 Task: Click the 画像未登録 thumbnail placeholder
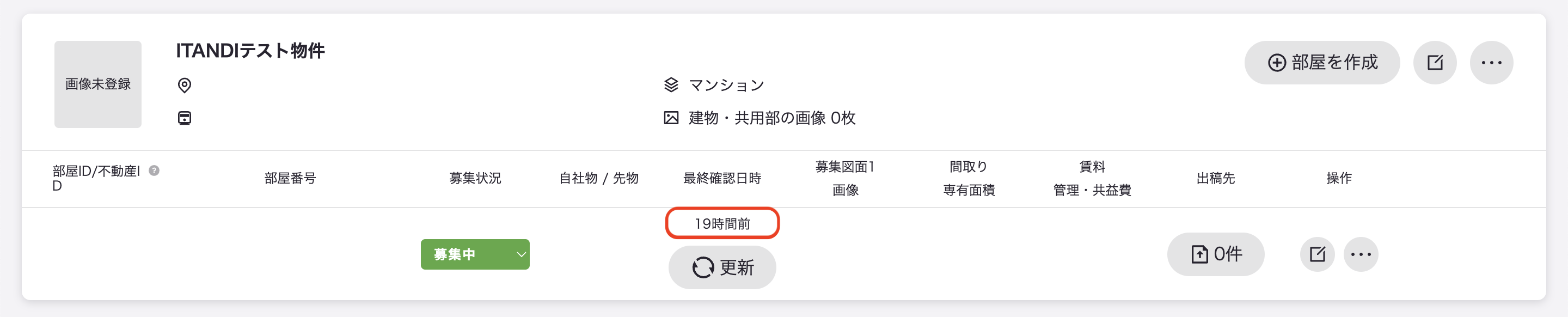98,84
